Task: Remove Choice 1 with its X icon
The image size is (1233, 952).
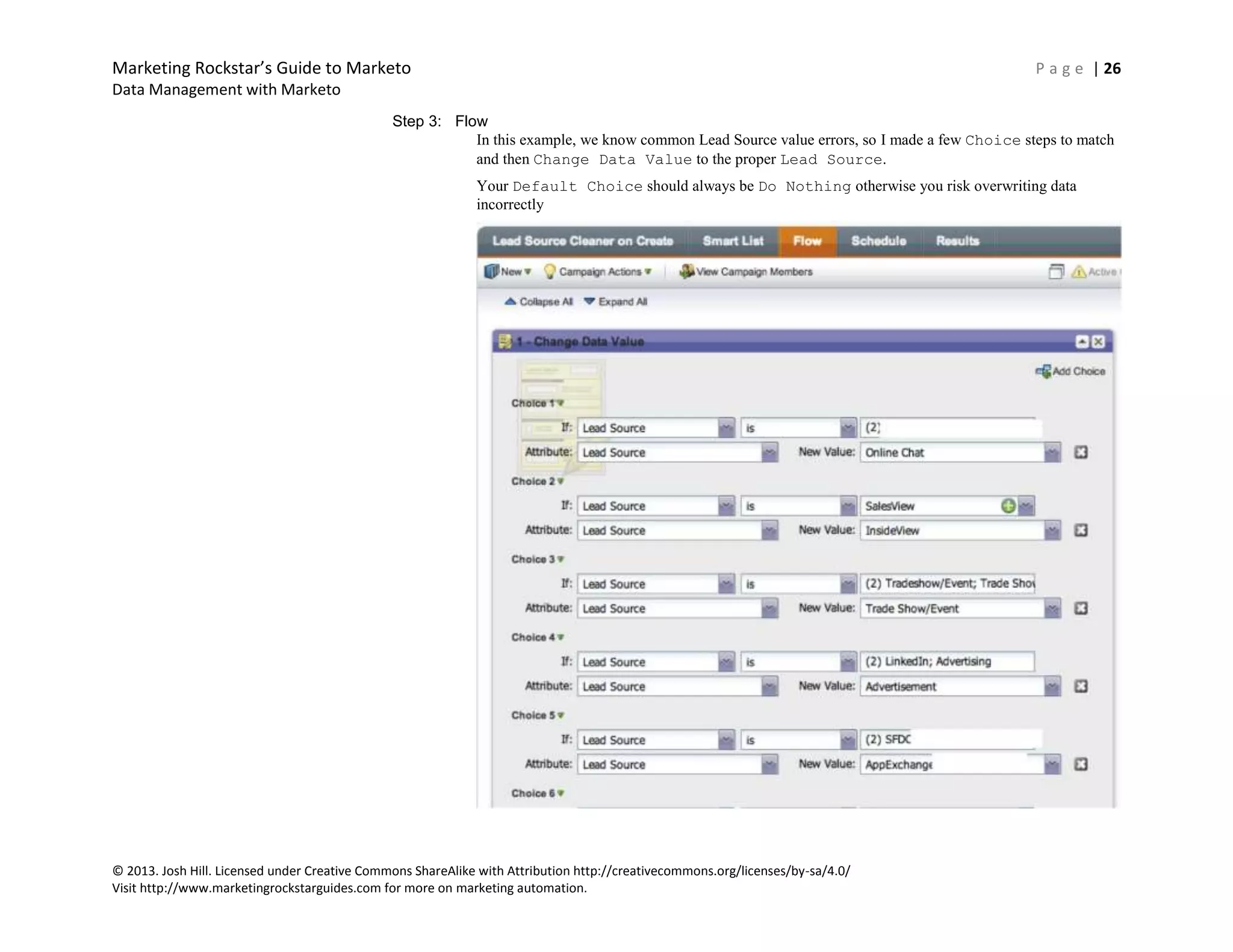Action: point(1081,452)
